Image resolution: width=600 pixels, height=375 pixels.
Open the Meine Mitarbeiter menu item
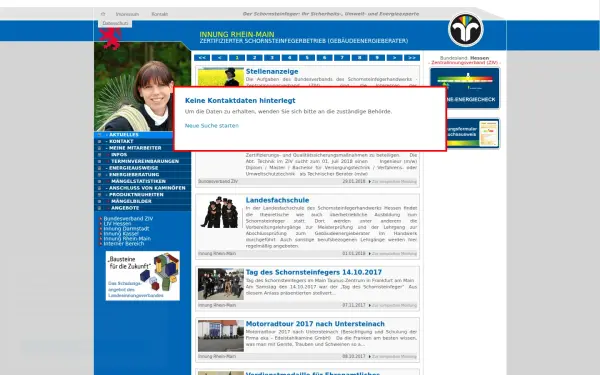point(134,148)
